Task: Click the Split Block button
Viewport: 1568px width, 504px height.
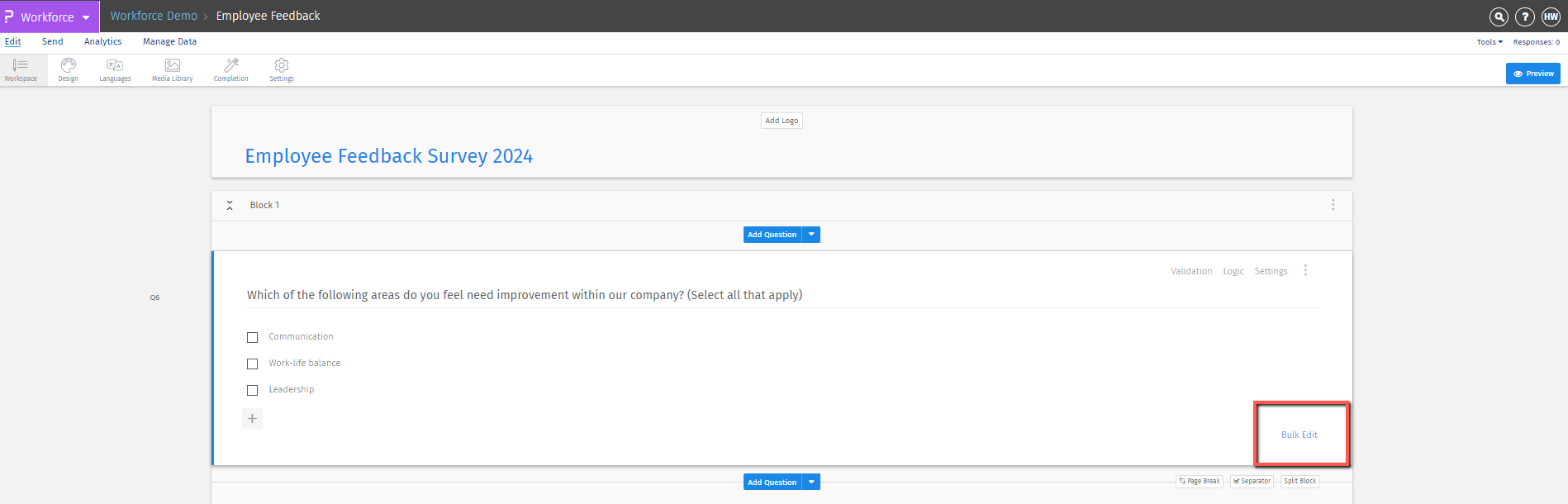Action: tap(1300, 481)
